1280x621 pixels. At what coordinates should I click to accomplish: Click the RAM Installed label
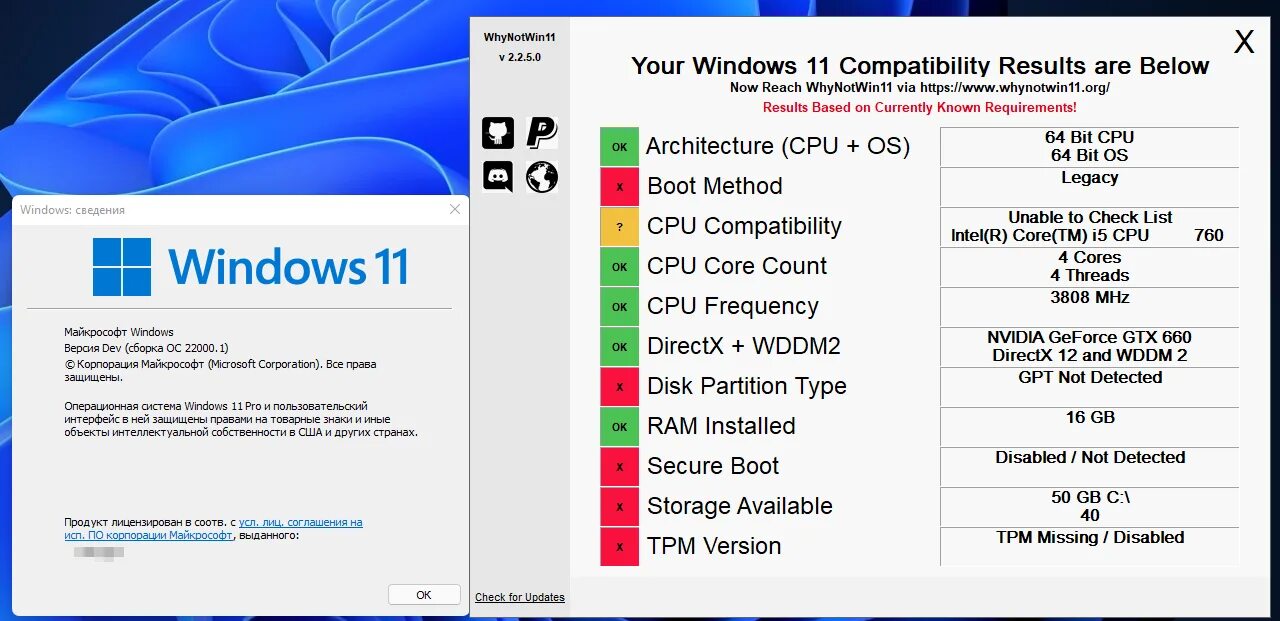(x=722, y=426)
